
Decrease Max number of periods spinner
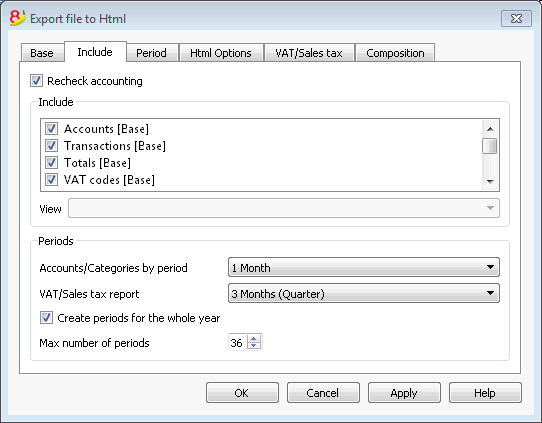[x=254, y=346]
